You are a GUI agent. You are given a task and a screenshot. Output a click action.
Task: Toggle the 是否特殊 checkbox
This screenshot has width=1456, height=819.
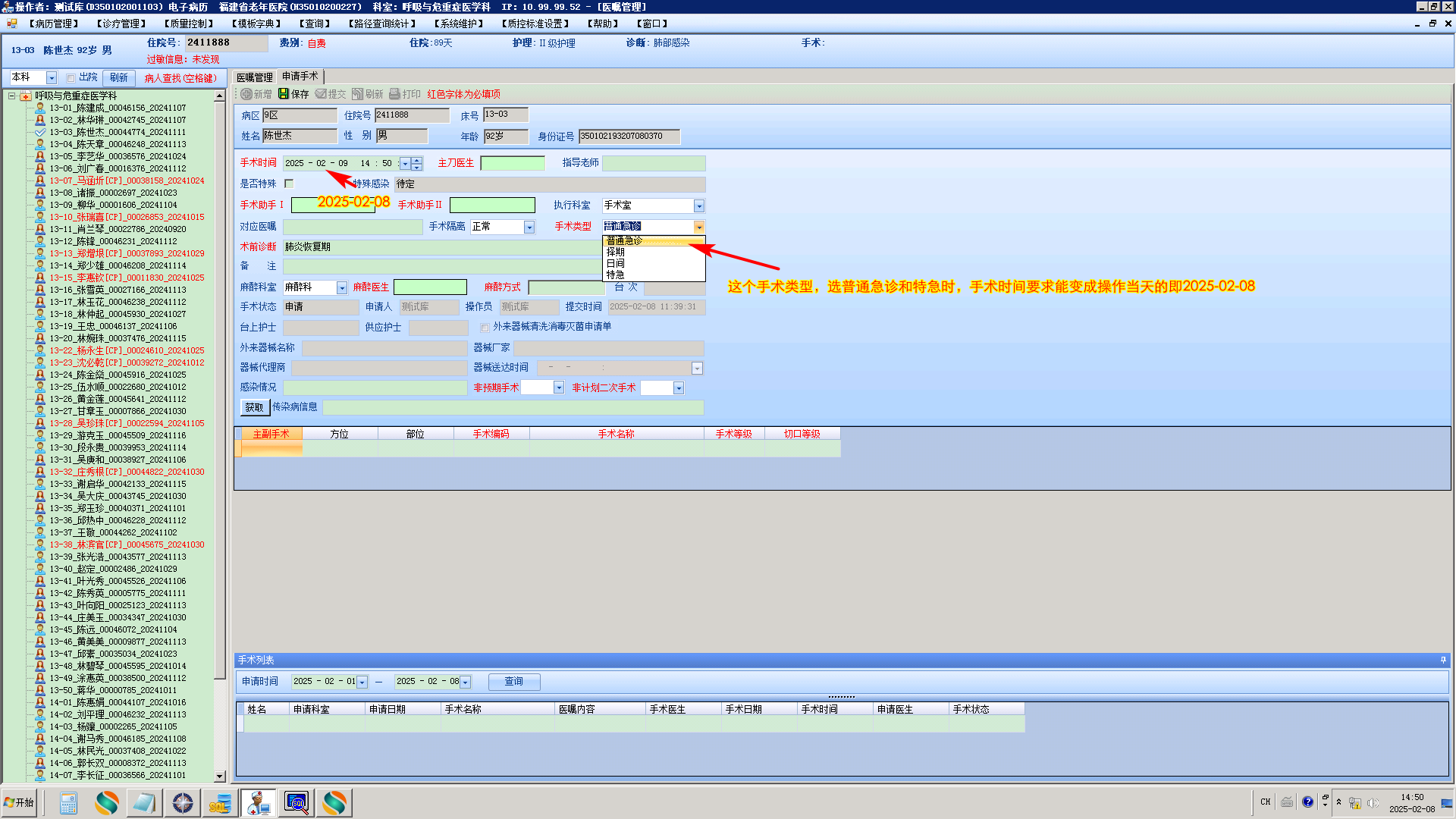pos(289,184)
